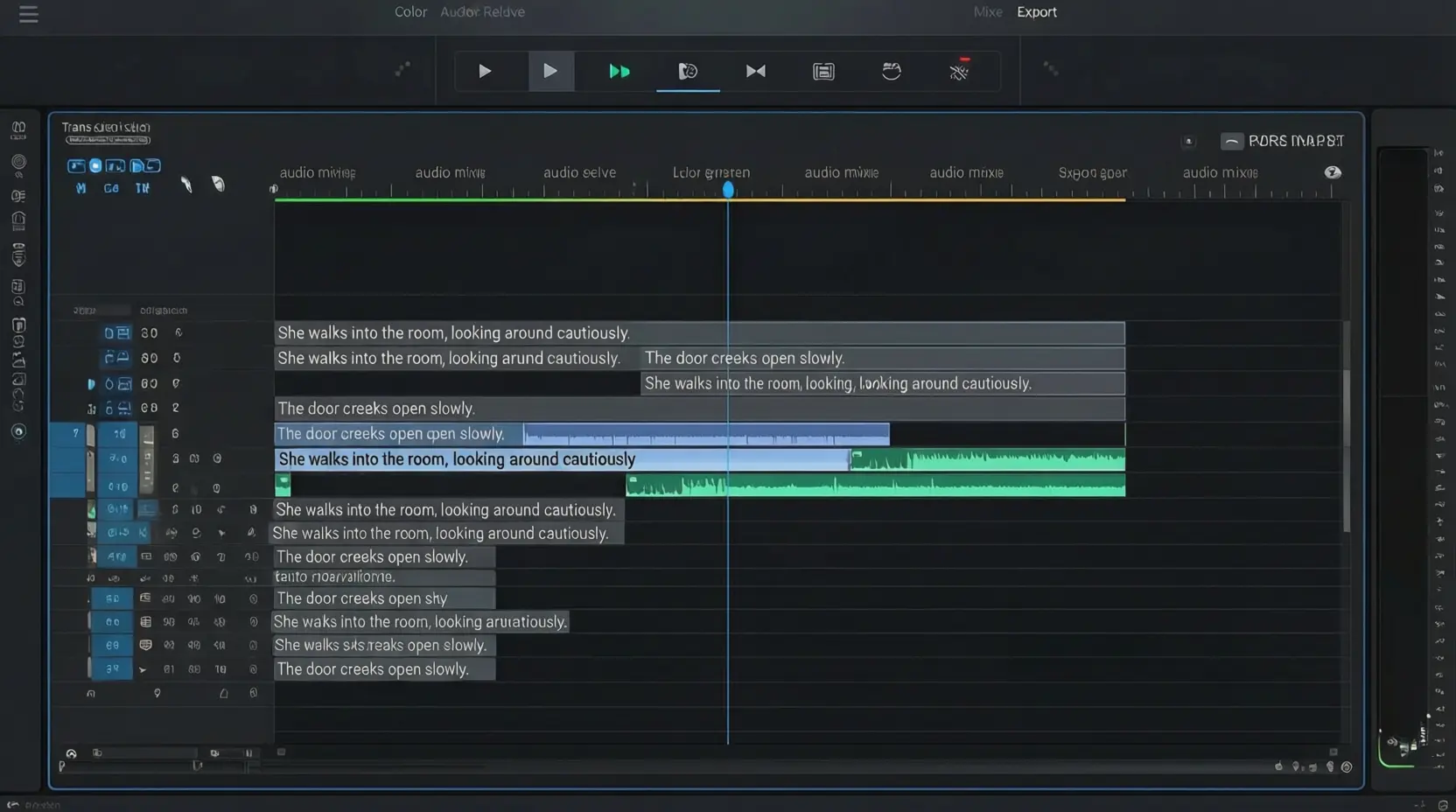The height and width of the screenshot is (812, 1456).
Task: Switch to the Color tab
Action: coord(410,12)
